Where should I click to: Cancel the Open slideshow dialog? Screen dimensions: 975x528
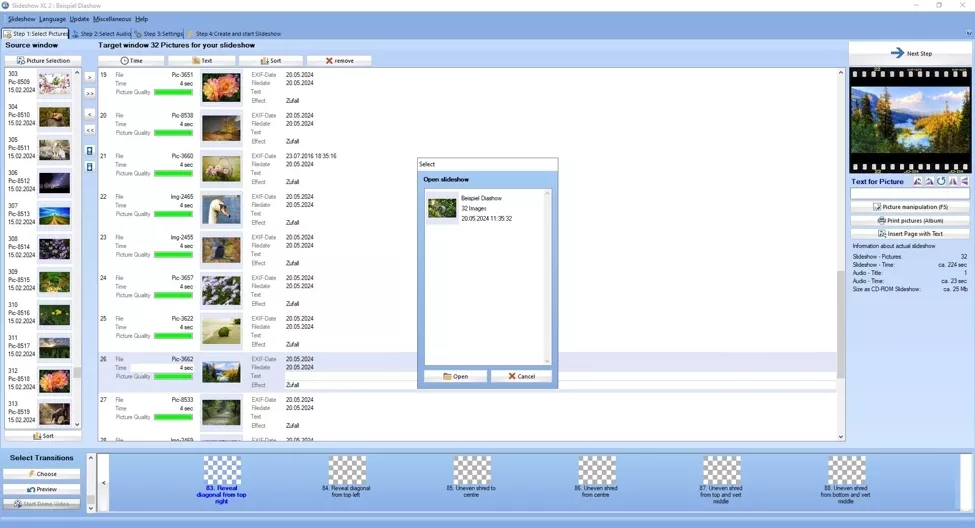pyautogui.click(x=521, y=376)
